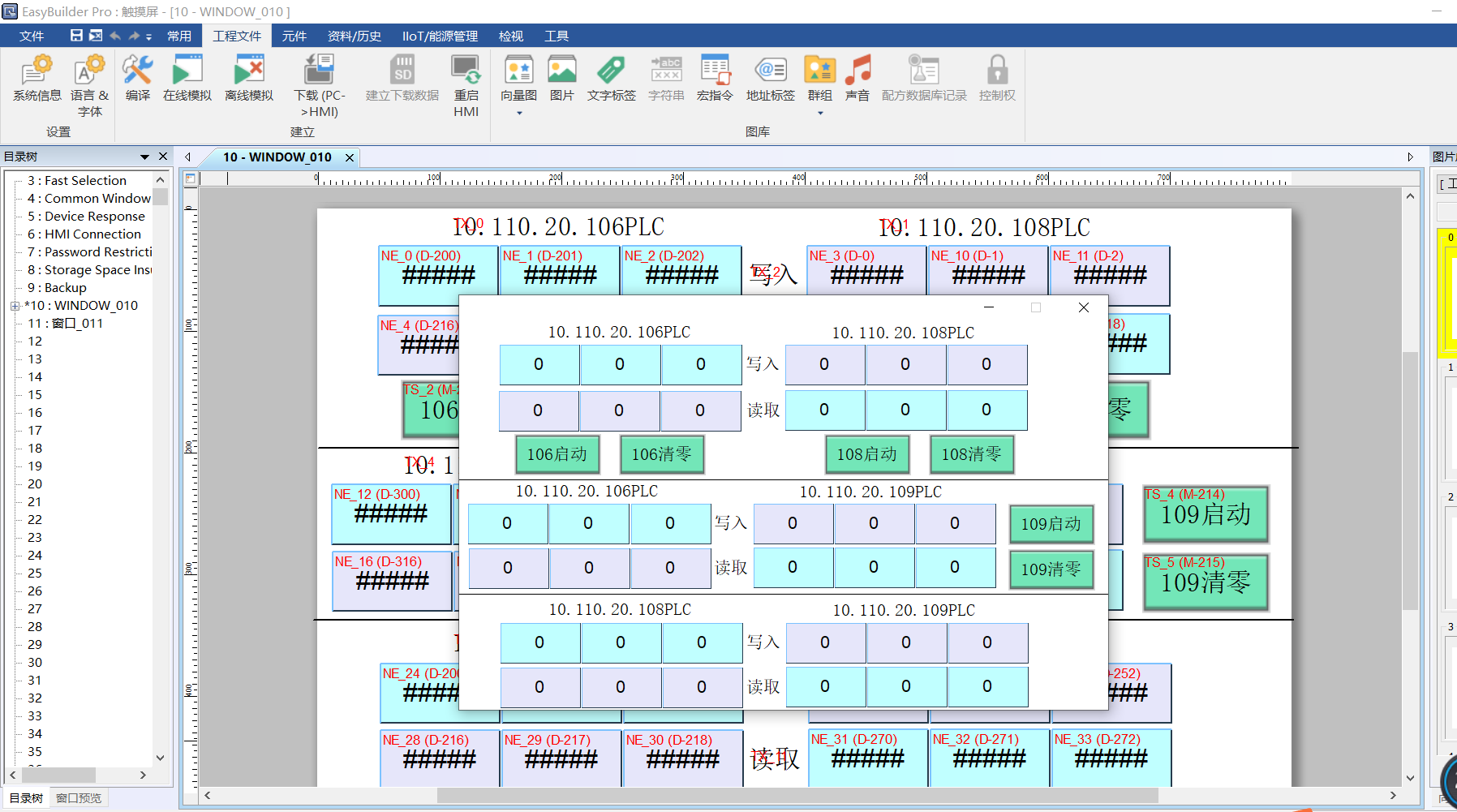Select 6 : HMI Connection in directory tree
Image resolution: width=1457 pixels, height=812 pixels.
tap(92, 234)
